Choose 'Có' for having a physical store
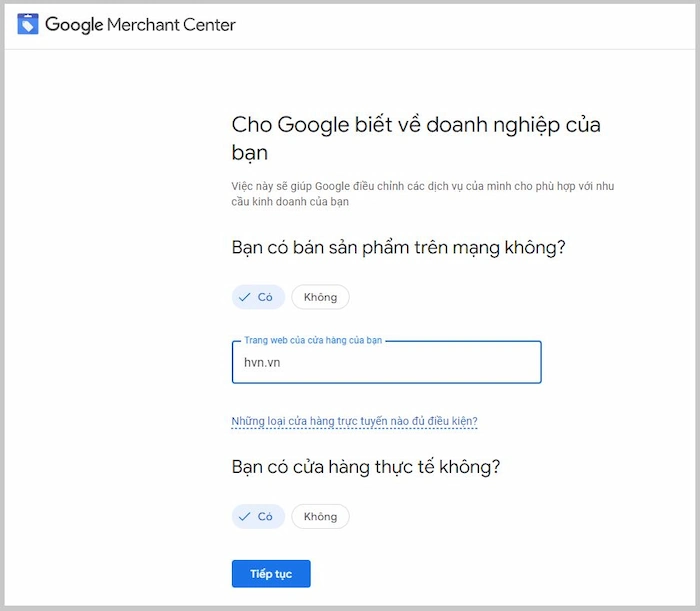Viewport: 700px width, 611px height. coord(259,516)
